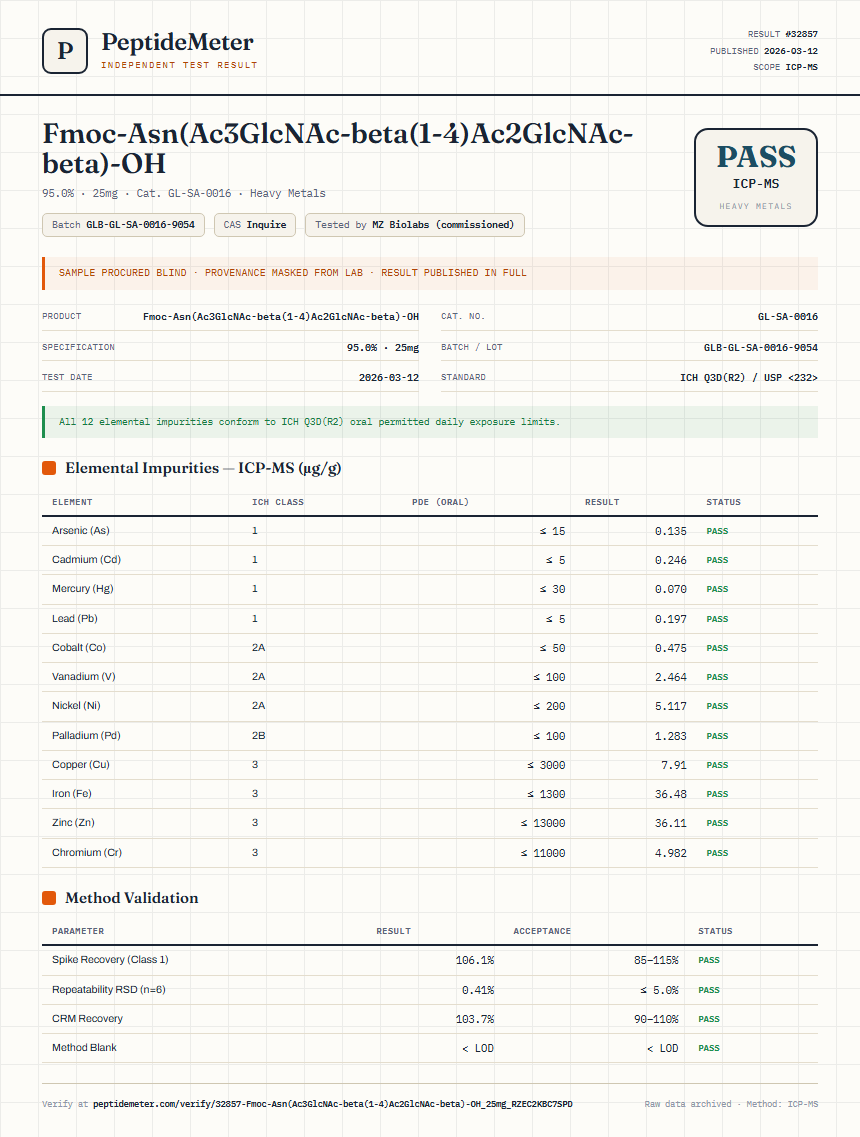
Task: Click the orange square beside Method Validation
Action: click(49, 898)
